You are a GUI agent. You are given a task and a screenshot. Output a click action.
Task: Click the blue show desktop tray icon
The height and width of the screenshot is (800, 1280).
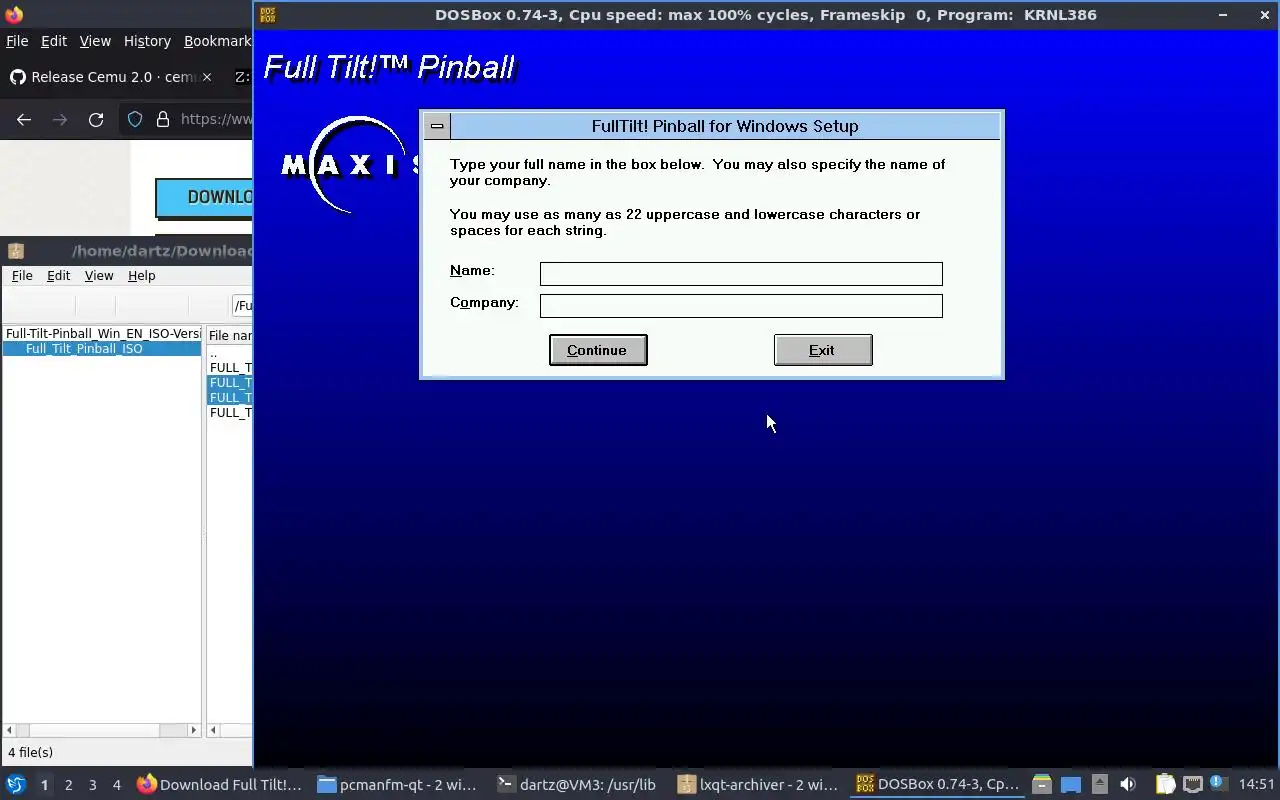click(1071, 785)
